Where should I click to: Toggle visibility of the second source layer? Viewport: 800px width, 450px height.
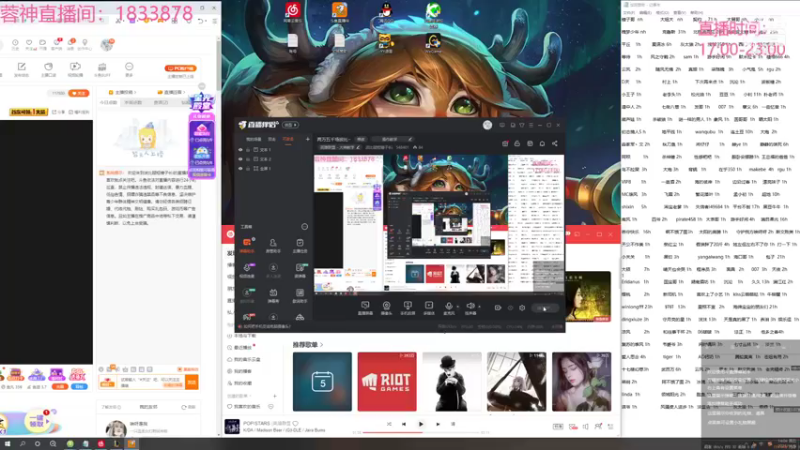240,159
